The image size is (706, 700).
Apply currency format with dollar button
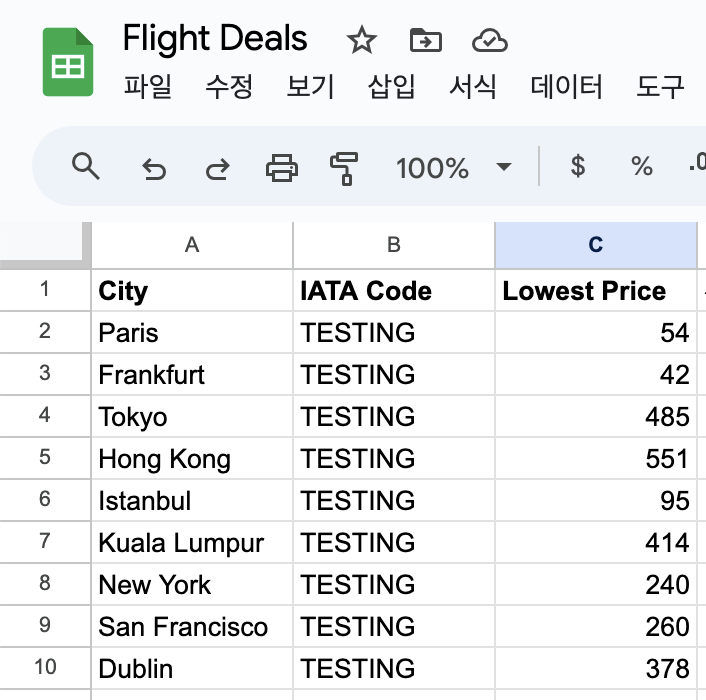coord(577,167)
